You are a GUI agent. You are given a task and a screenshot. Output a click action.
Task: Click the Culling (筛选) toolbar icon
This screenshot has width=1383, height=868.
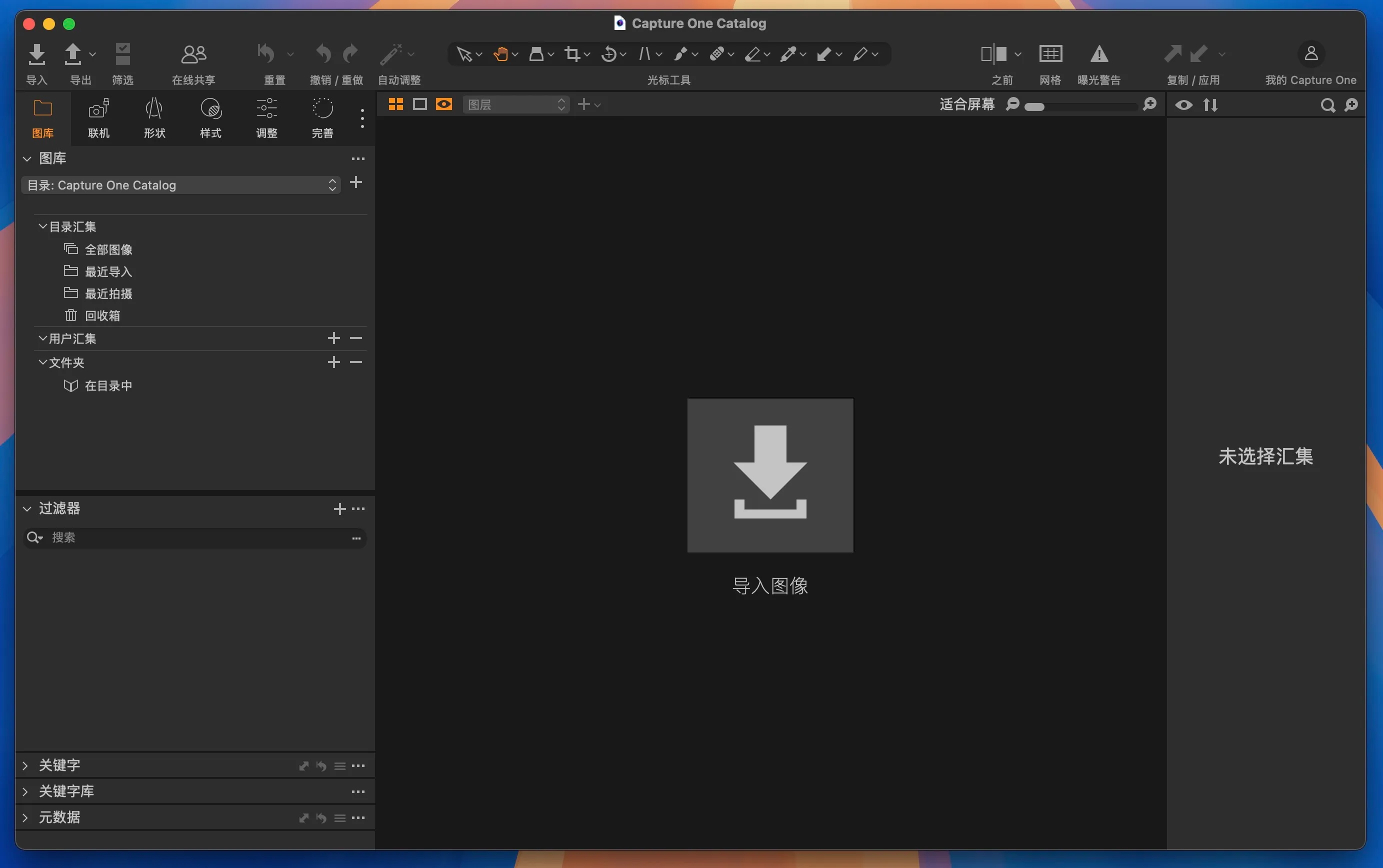coord(122,54)
